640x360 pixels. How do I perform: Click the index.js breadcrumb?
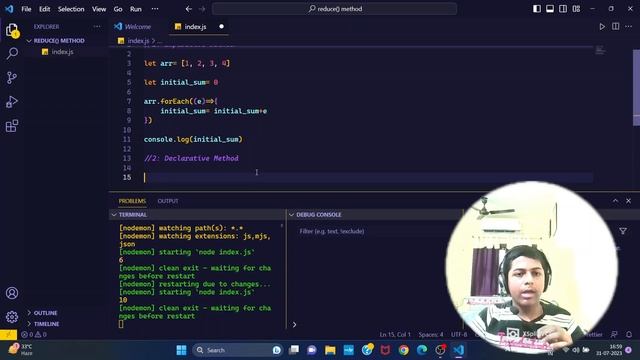click(x=138, y=40)
